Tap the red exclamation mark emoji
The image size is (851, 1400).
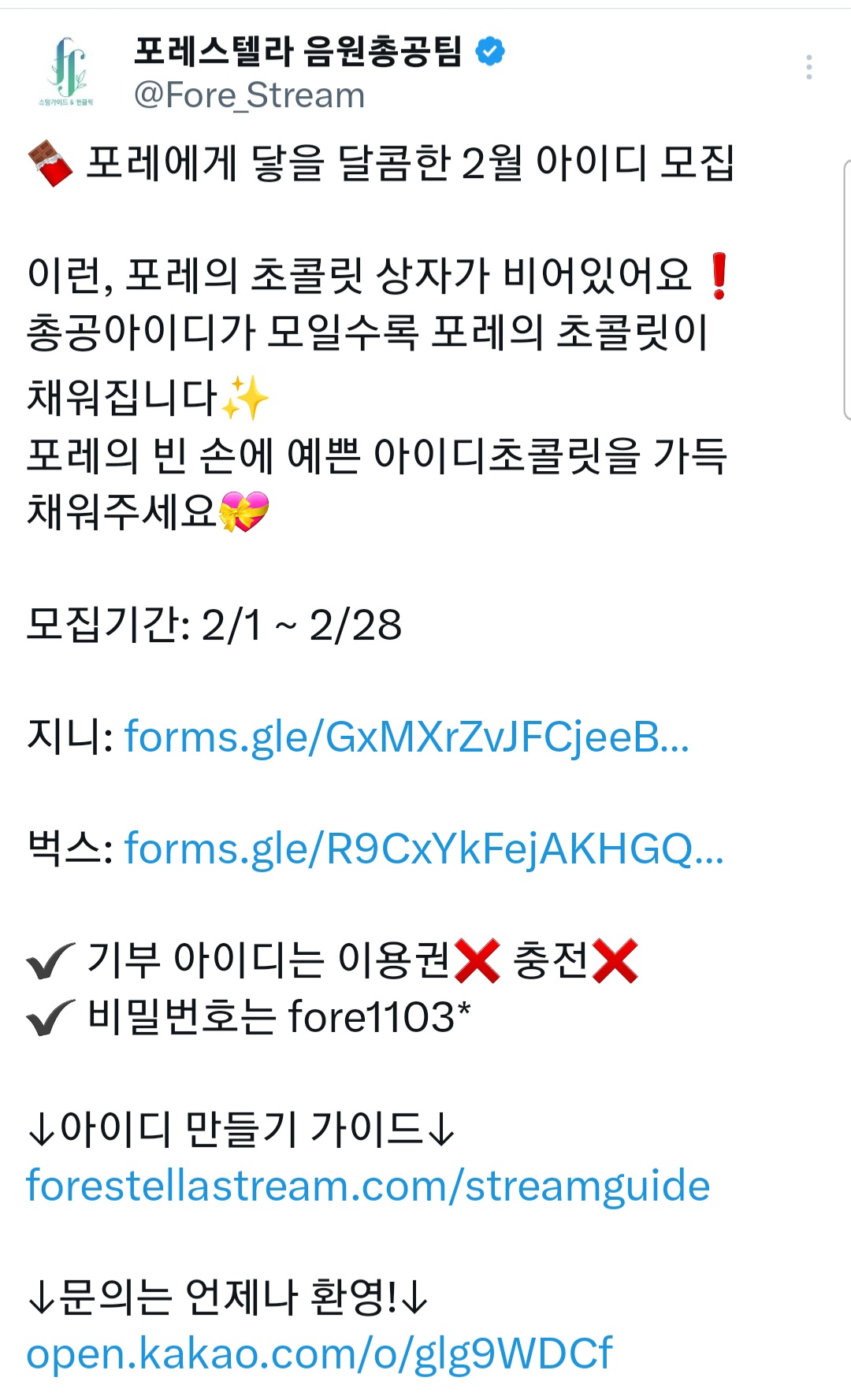click(719, 277)
